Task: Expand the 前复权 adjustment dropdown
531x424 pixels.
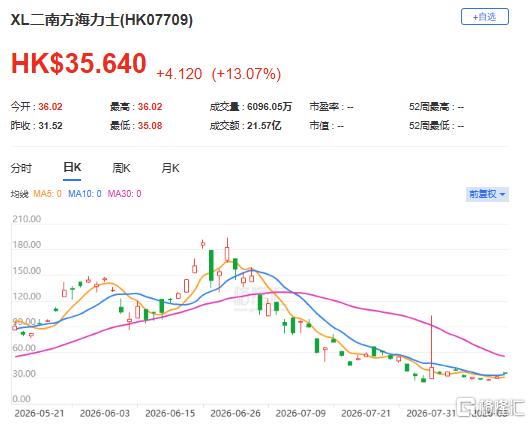Action: pyautogui.click(x=487, y=194)
